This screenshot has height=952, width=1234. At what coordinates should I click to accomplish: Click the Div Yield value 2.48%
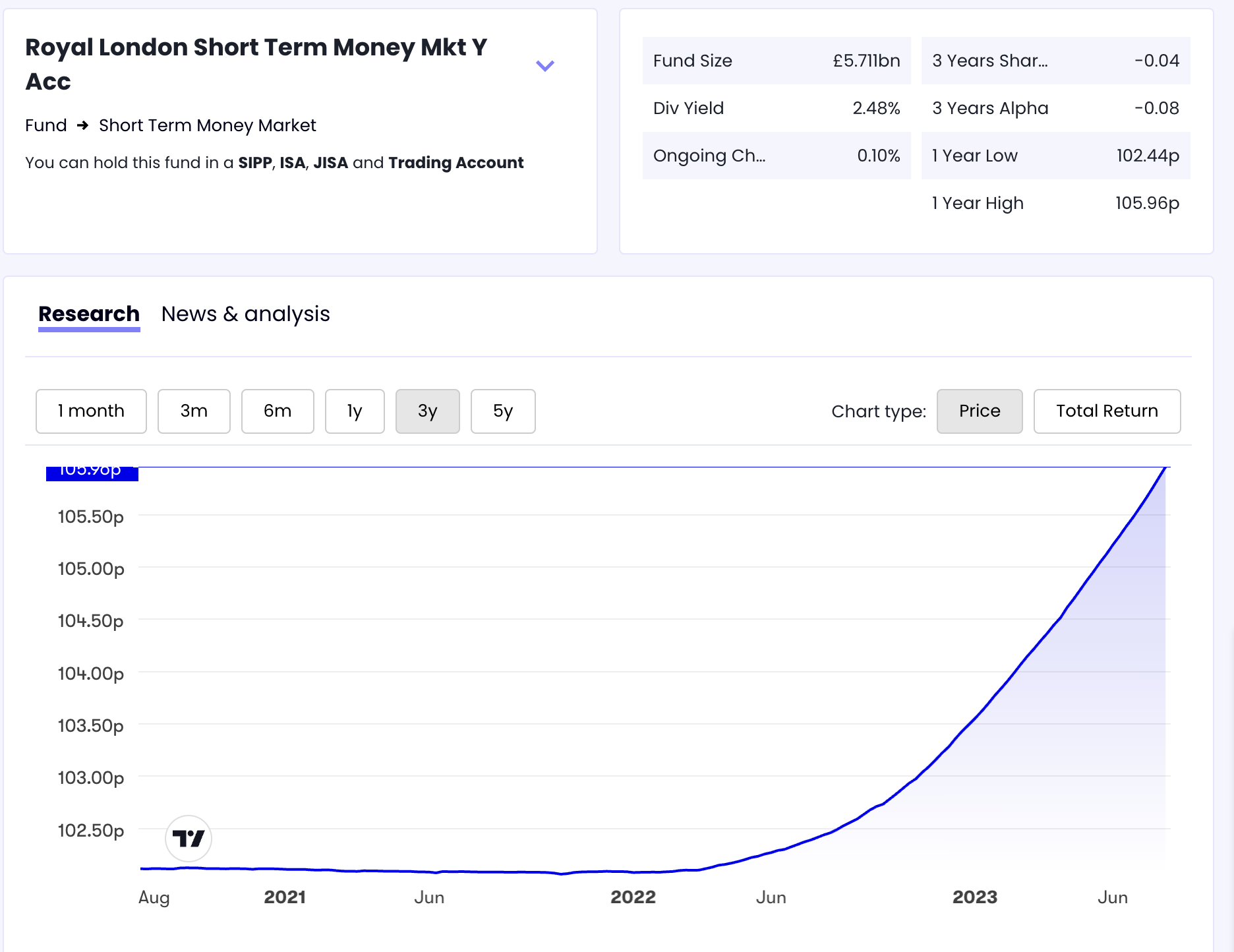pos(876,108)
